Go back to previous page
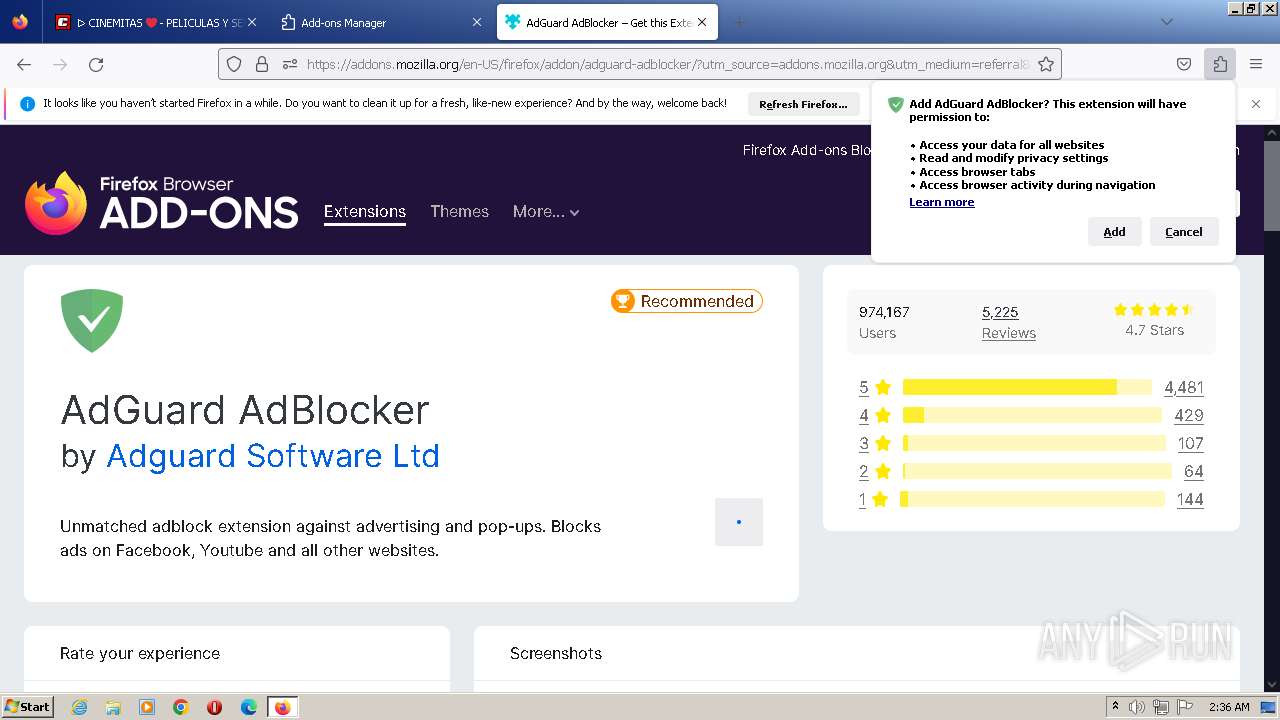 tap(24, 64)
